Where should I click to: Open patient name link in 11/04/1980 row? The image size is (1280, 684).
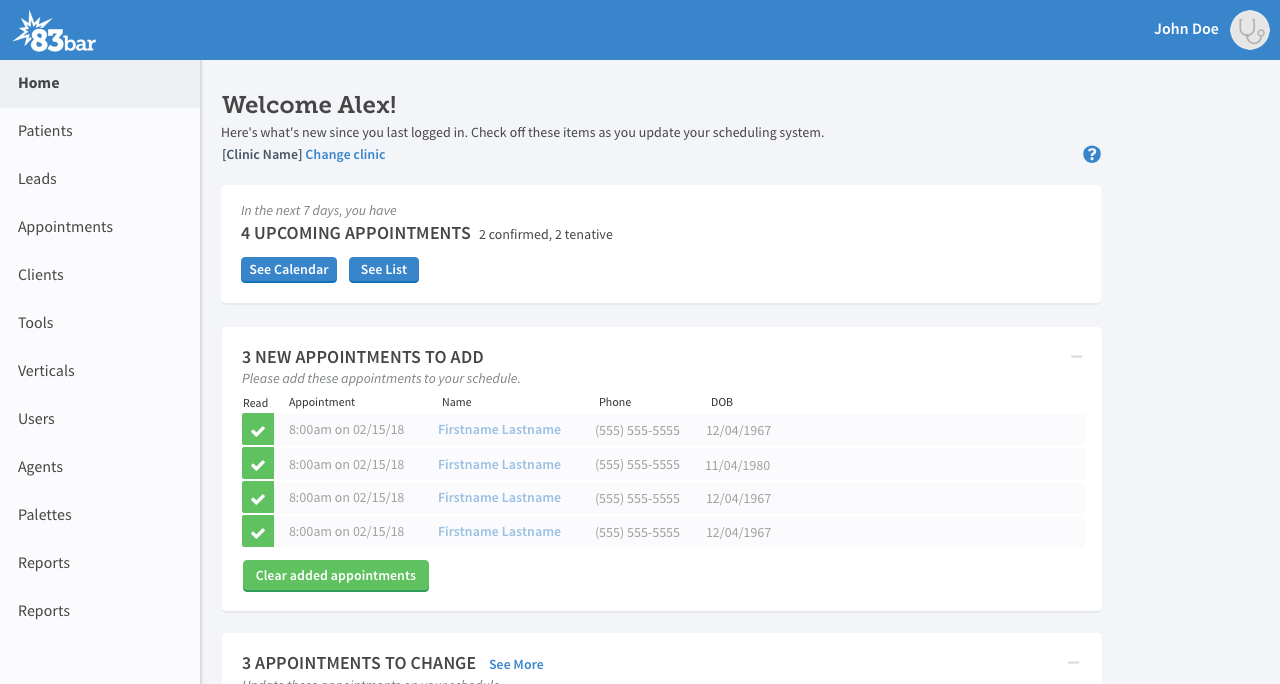click(x=499, y=464)
